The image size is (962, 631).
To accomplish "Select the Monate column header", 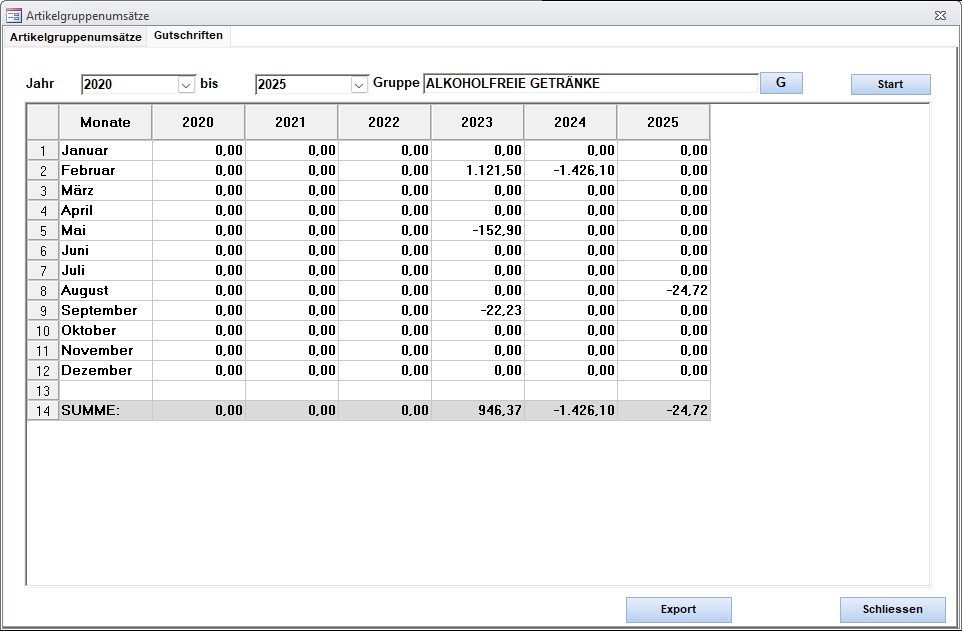I will click(x=105, y=122).
